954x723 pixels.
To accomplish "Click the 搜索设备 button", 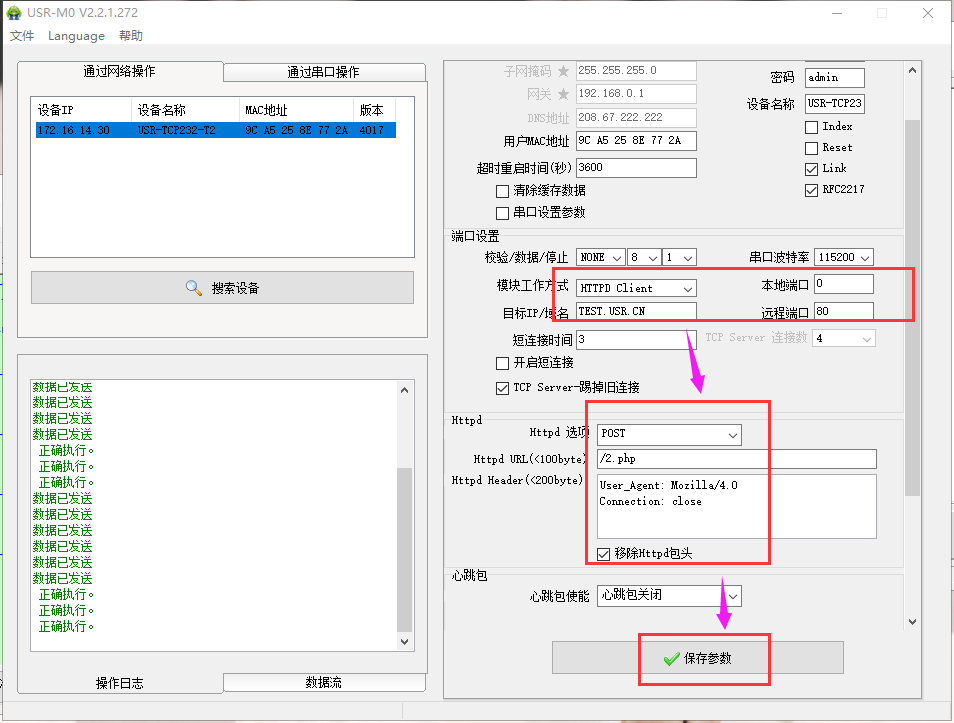I will (222, 288).
